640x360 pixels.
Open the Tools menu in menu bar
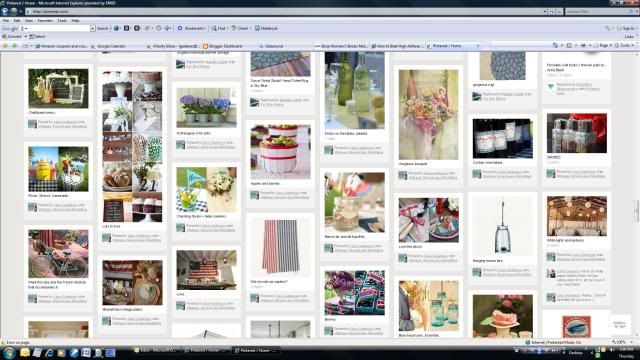coord(62,20)
